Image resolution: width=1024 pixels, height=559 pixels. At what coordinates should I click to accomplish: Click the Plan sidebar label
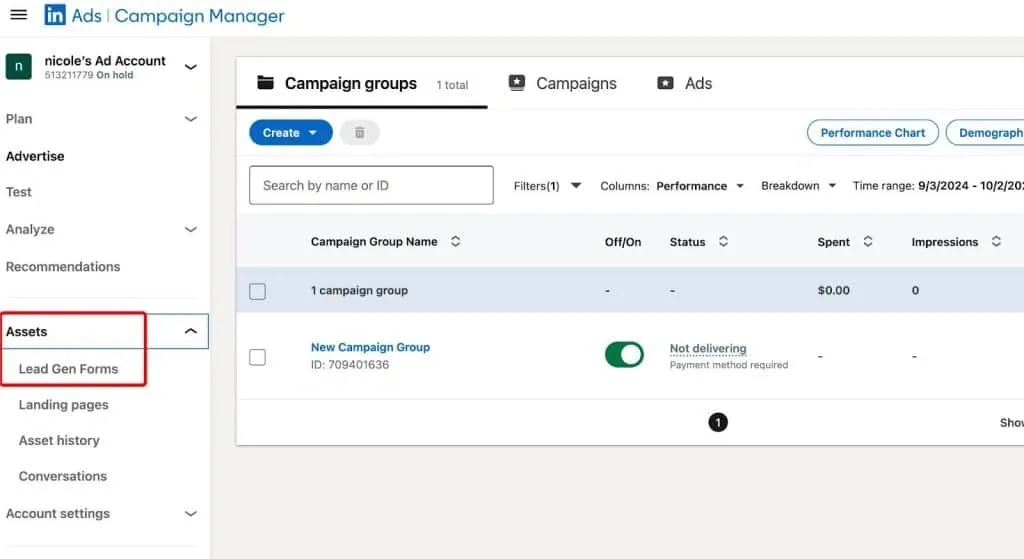click(x=19, y=119)
